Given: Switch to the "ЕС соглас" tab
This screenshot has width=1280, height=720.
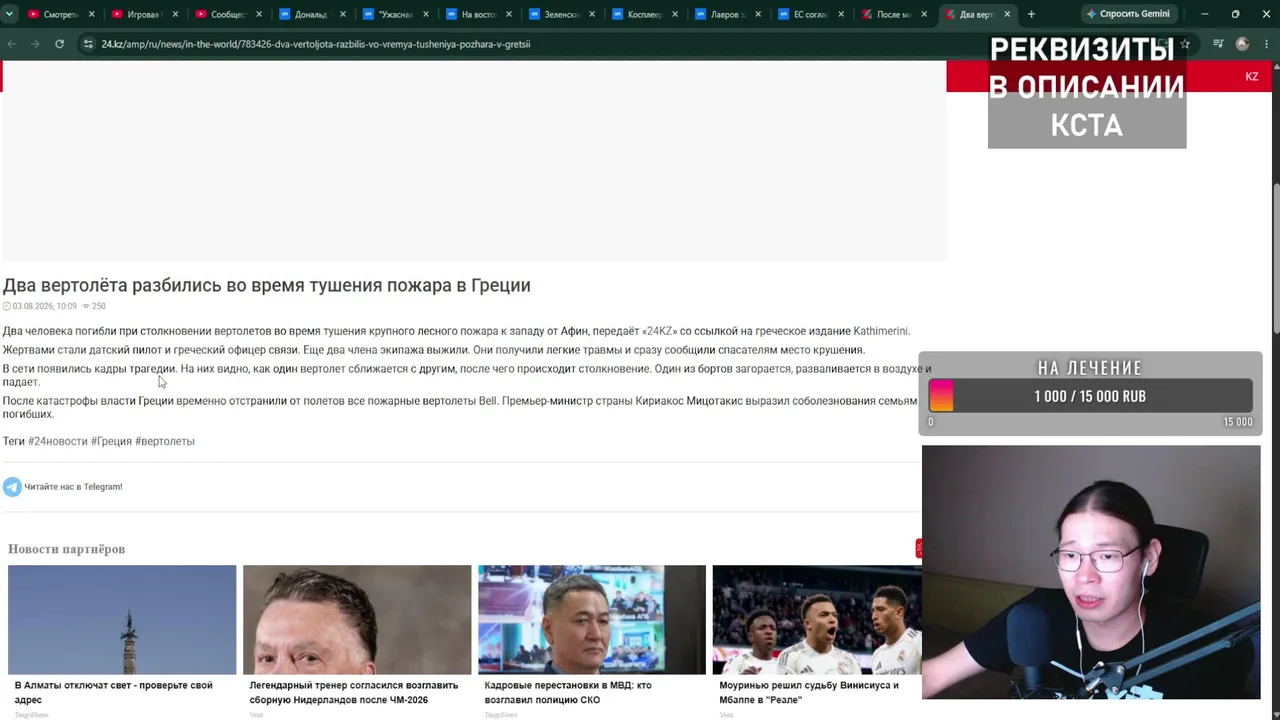Looking at the screenshot, I should 810,14.
